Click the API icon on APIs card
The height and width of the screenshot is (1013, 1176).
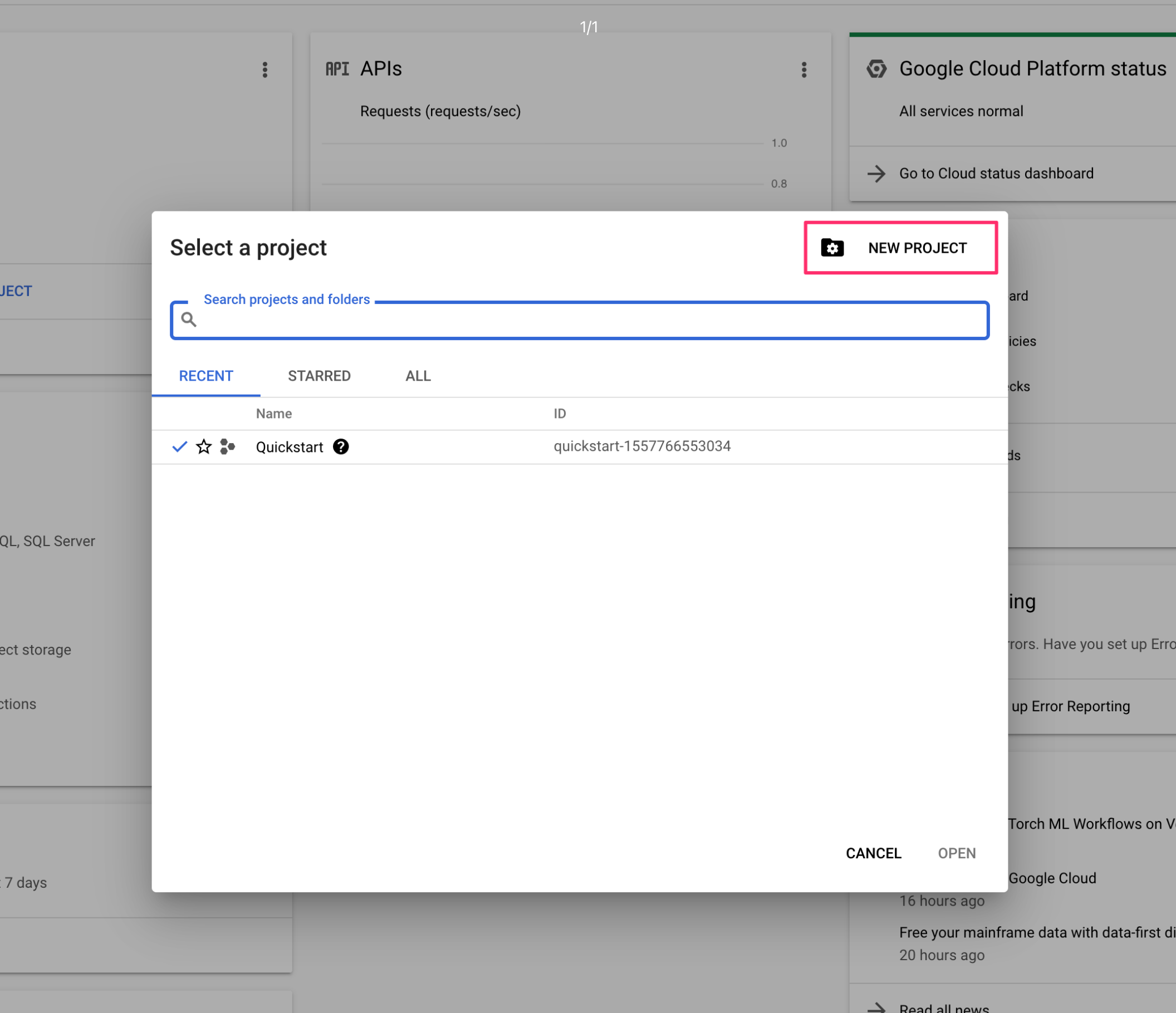tap(337, 69)
